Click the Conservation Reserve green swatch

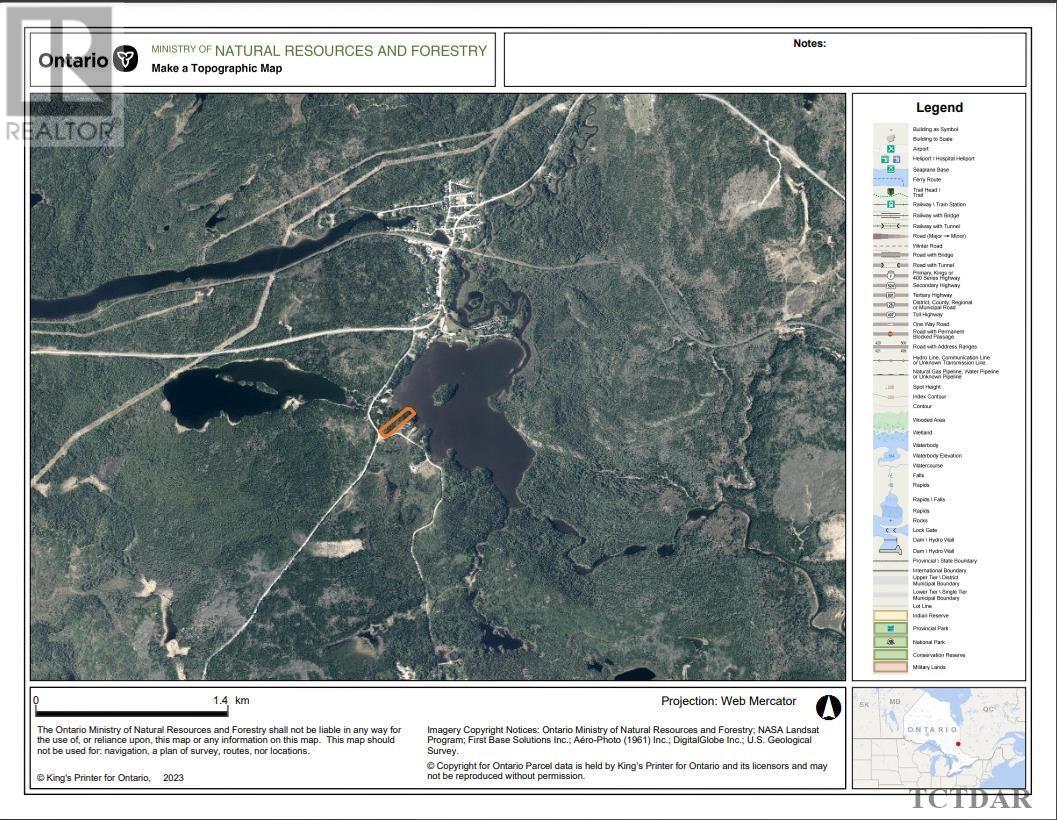click(890, 655)
